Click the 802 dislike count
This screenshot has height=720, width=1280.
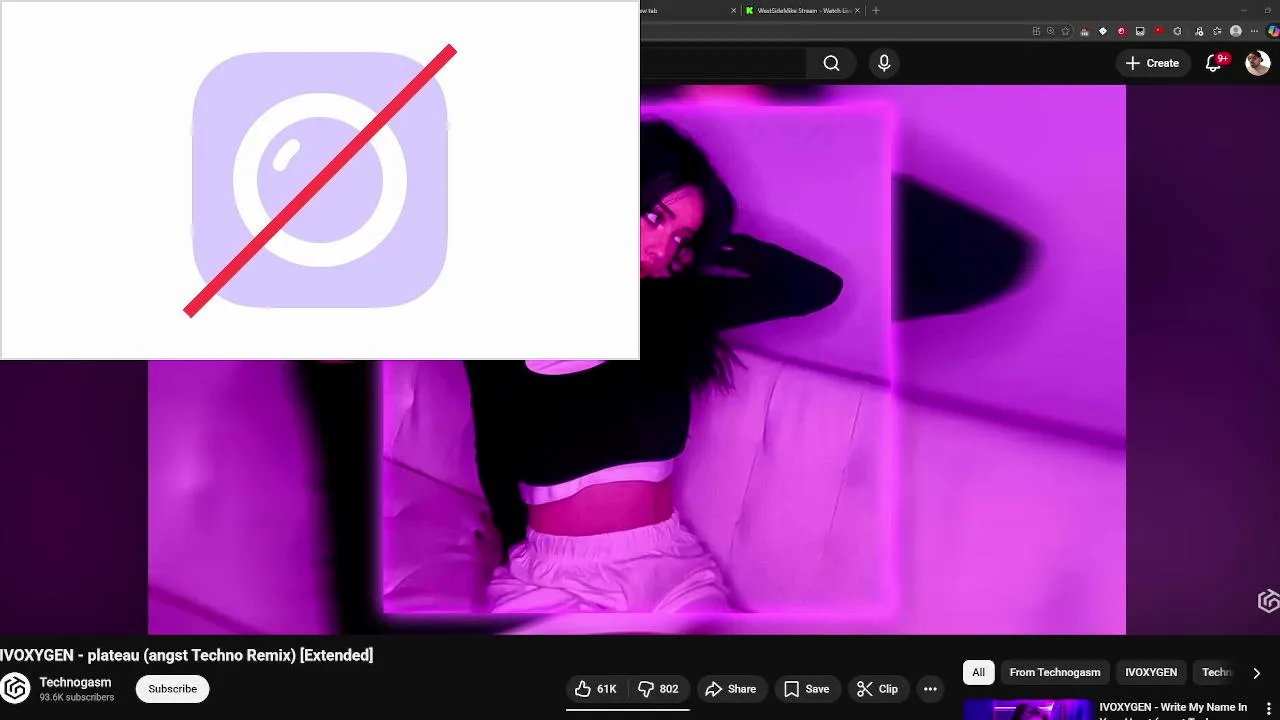click(x=669, y=689)
